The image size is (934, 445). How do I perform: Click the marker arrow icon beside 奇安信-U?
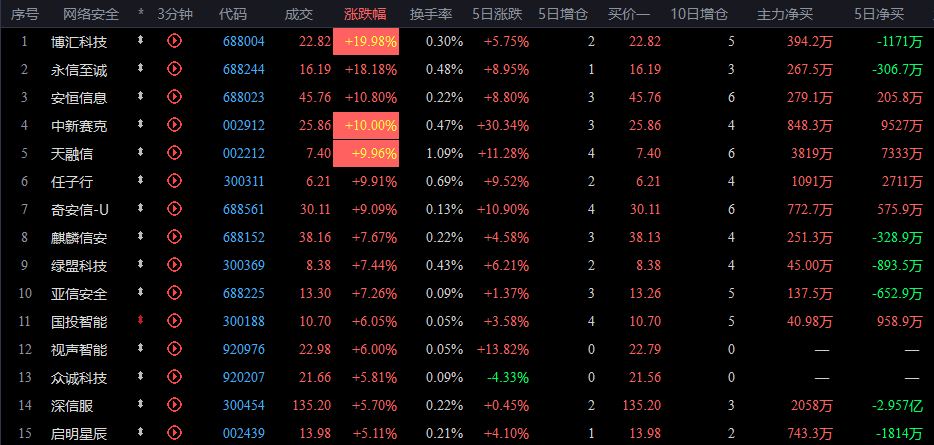(141, 208)
